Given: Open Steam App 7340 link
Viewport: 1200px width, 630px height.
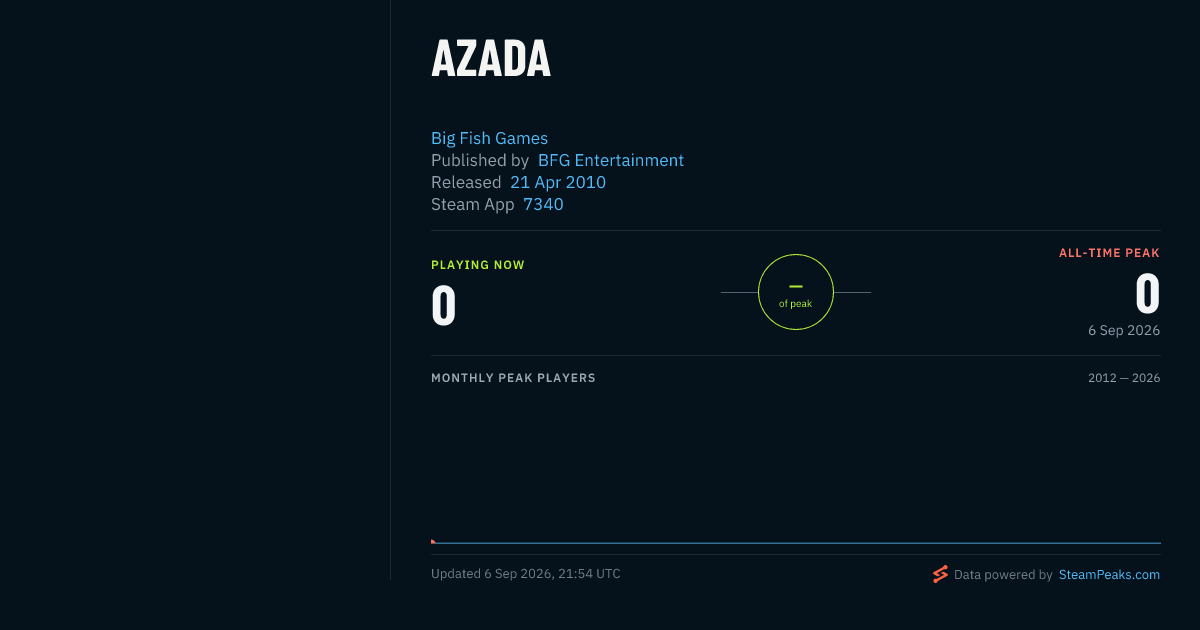Looking at the screenshot, I should pyautogui.click(x=543, y=204).
